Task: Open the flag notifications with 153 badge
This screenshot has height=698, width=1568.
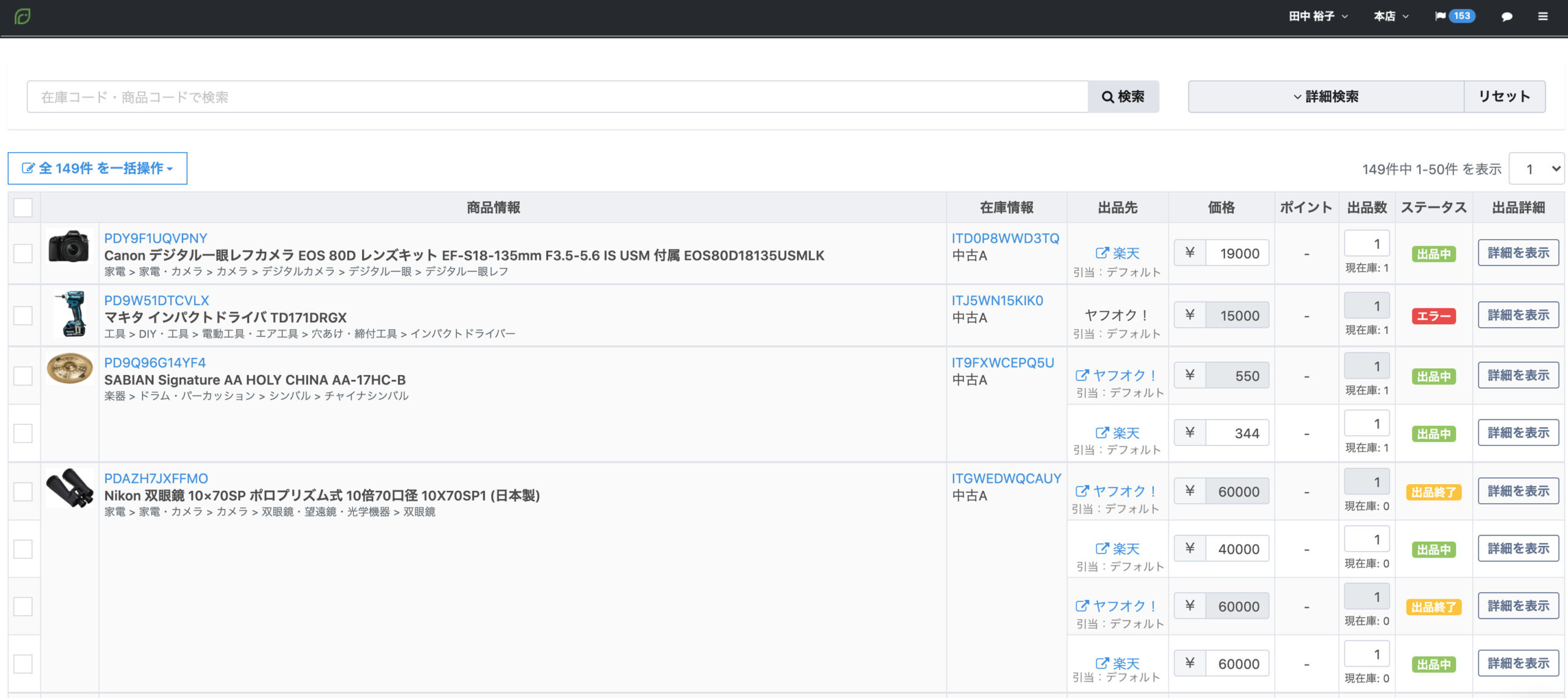Action: coord(1455,17)
